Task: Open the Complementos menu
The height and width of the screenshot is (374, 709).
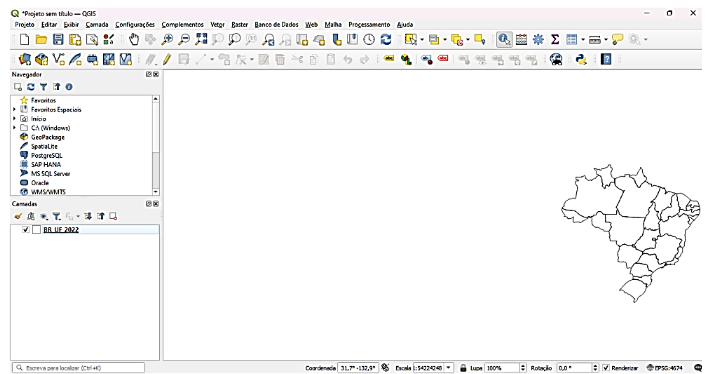Action: point(183,24)
